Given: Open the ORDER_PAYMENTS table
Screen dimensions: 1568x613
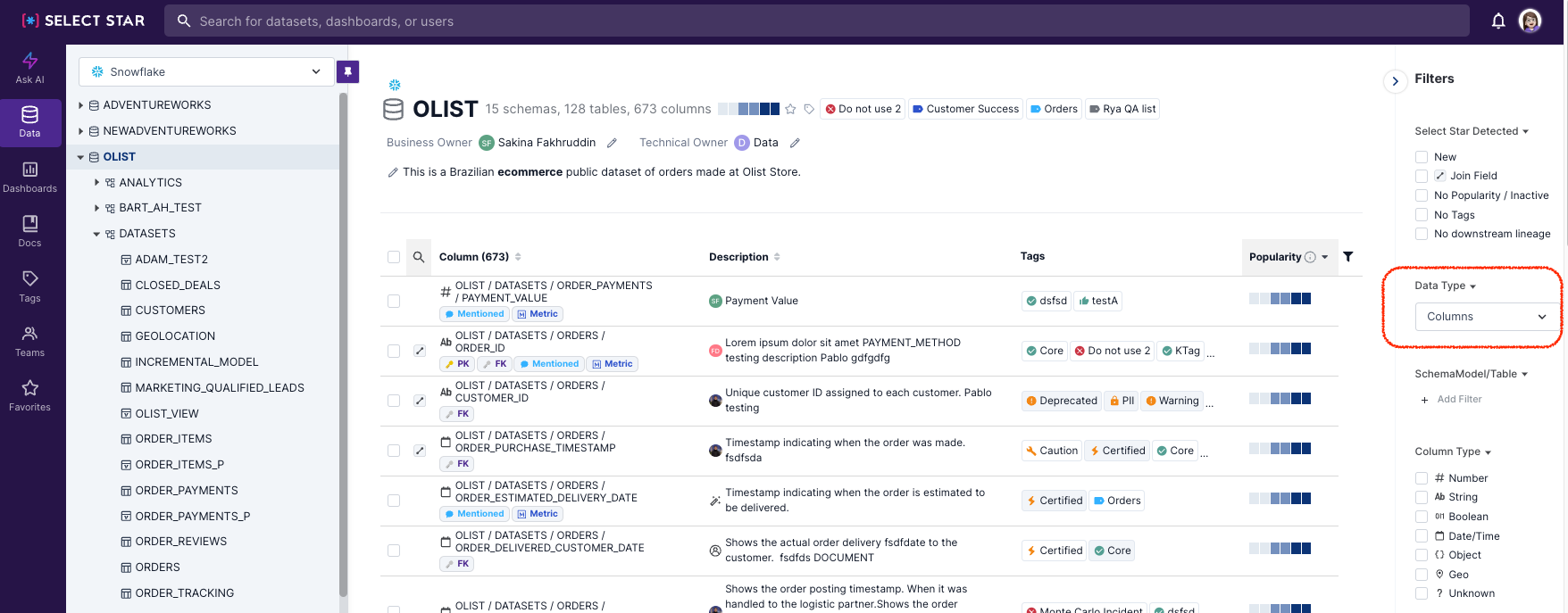Looking at the screenshot, I should tap(186, 491).
